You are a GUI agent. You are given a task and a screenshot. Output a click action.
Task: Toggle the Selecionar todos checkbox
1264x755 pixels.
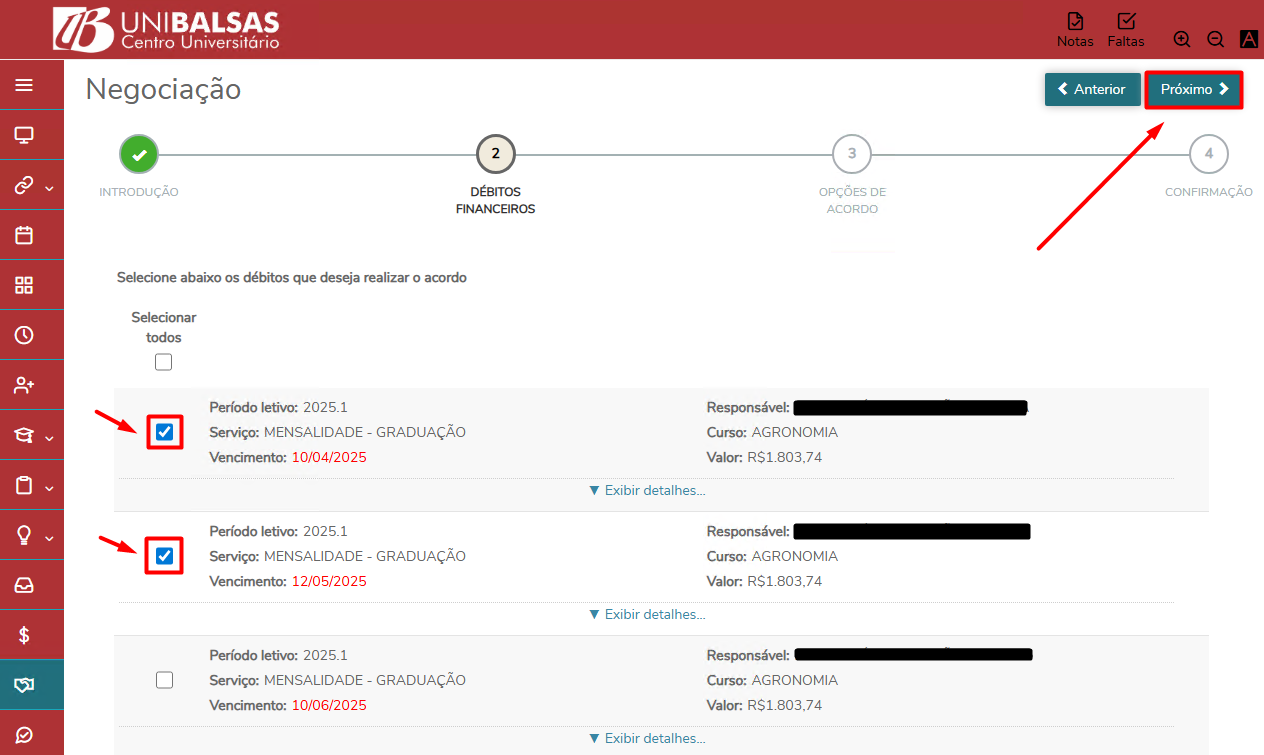[x=164, y=362]
